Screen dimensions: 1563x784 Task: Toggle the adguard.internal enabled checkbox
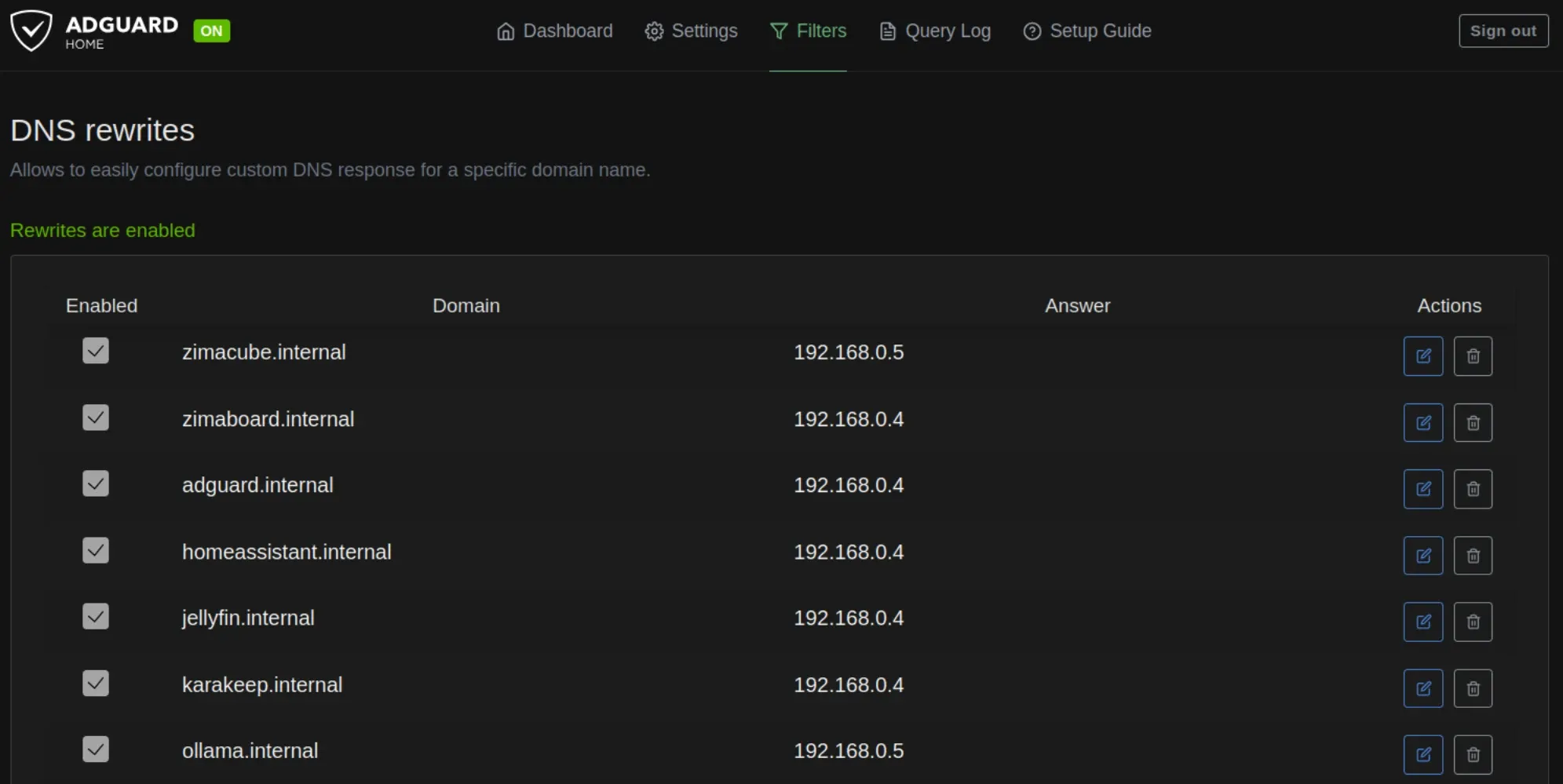(x=96, y=483)
